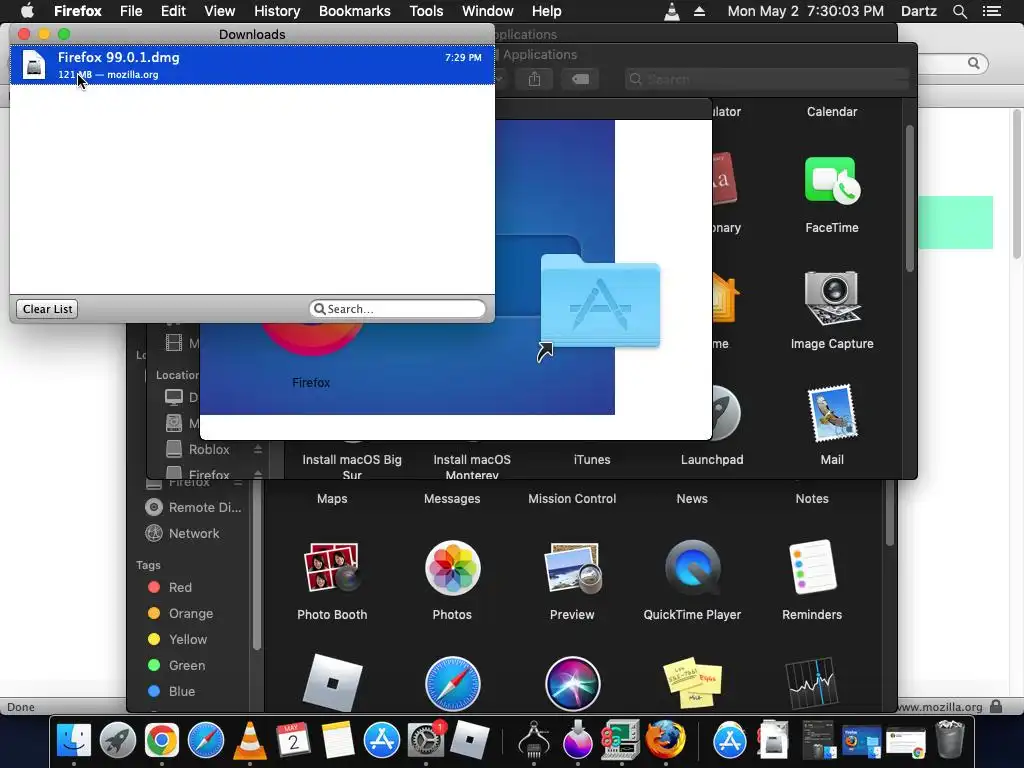Select the Green tag in the sidebar

[x=176, y=665]
